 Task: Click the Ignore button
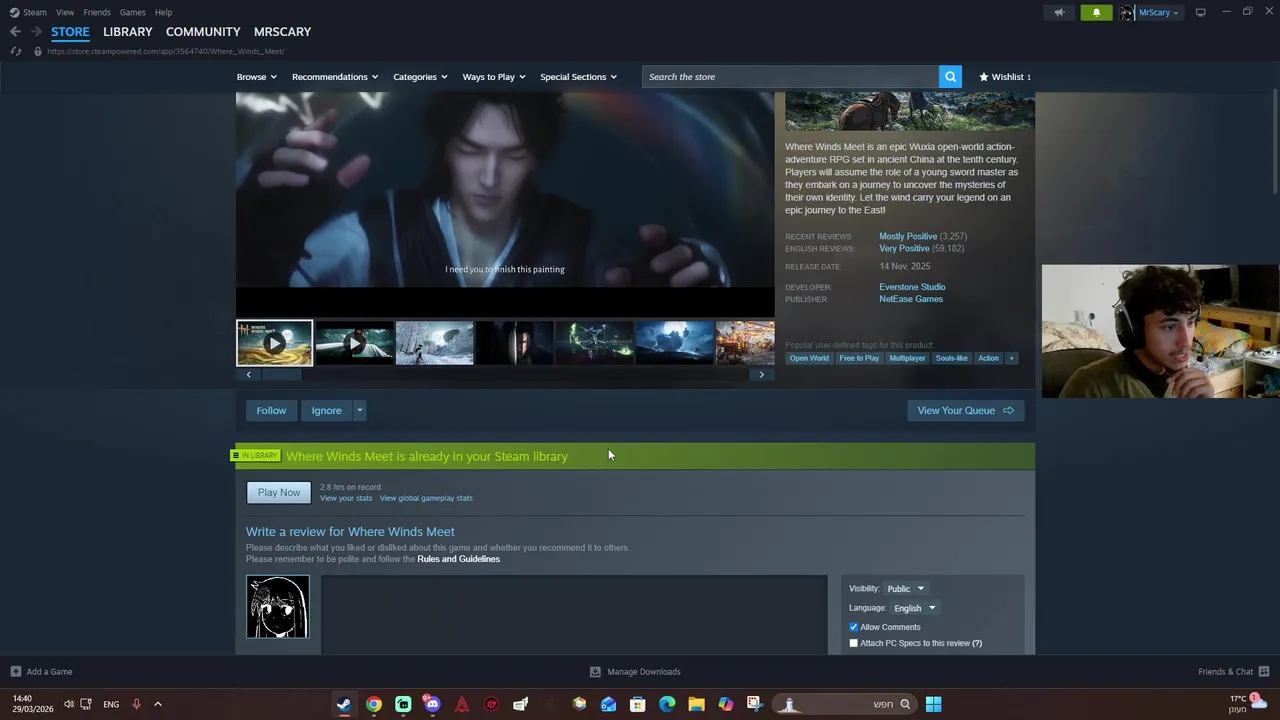326,410
